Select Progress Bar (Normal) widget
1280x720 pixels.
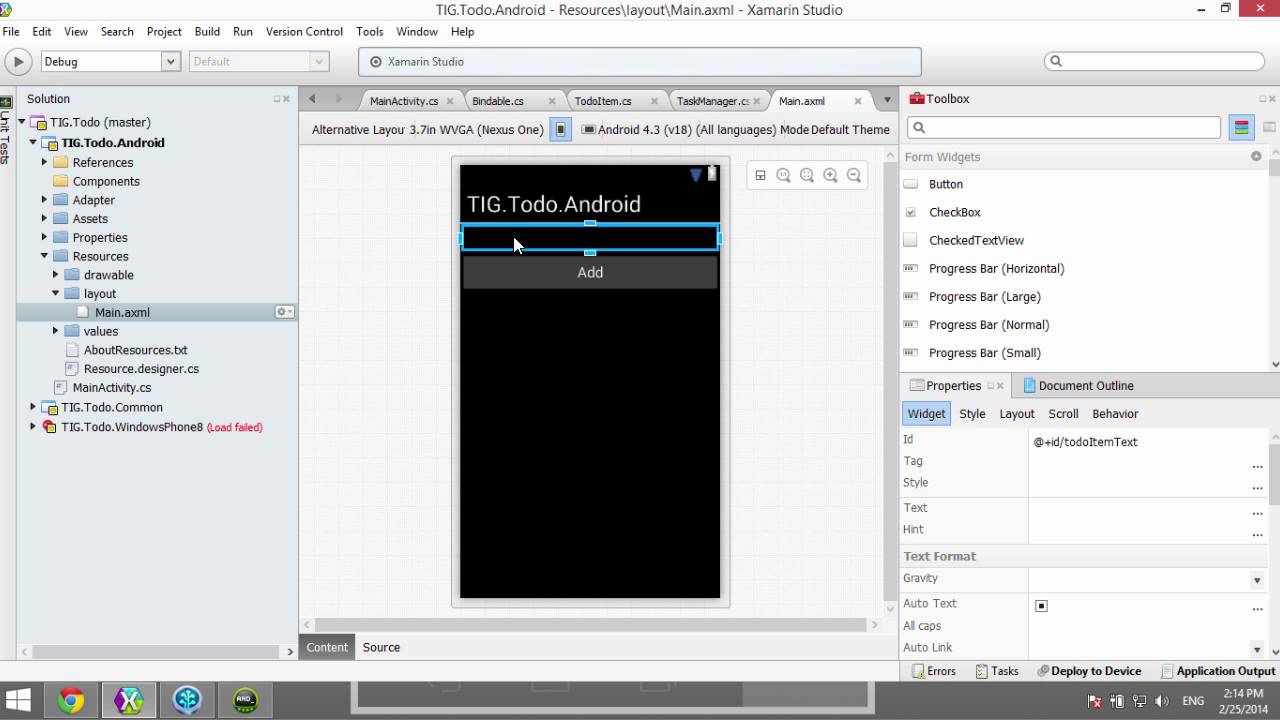(x=988, y=324)
